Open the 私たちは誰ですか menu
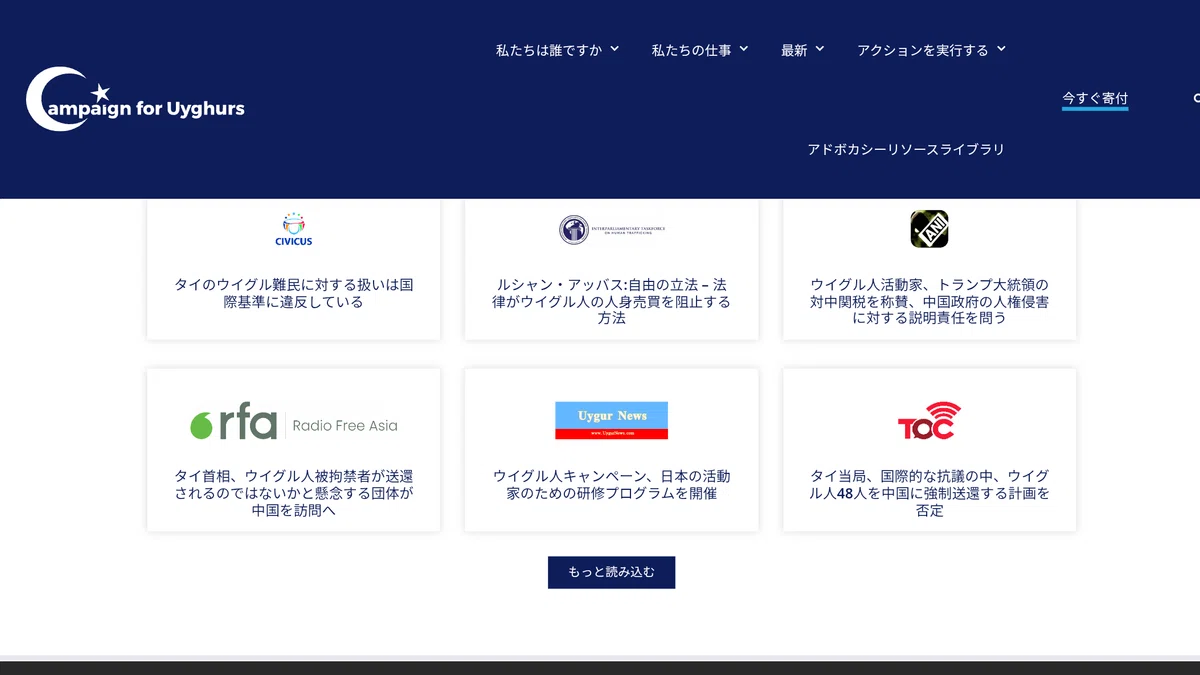The width and height of the screenshot is (1200, 675). pos(549,50)
